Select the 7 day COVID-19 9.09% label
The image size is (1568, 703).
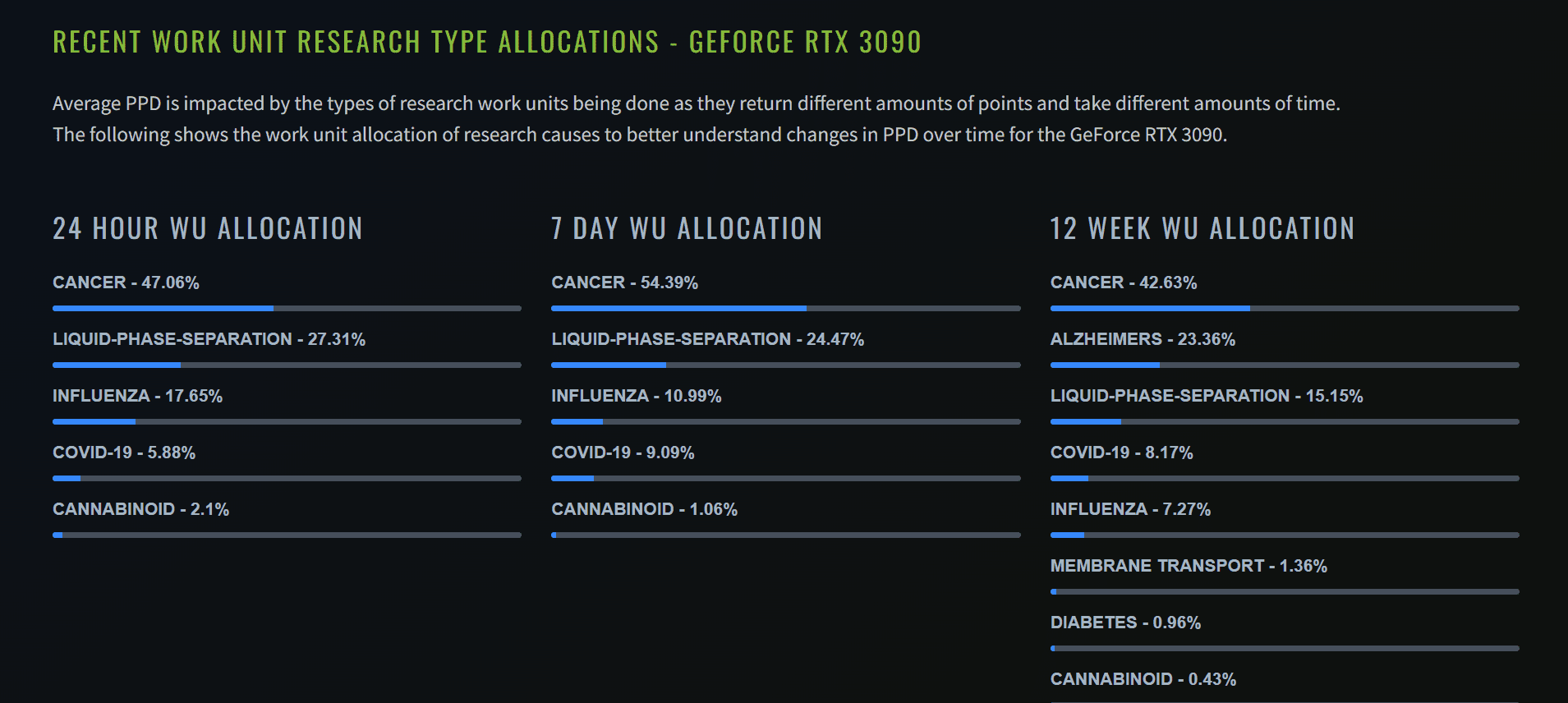point(623,453)
